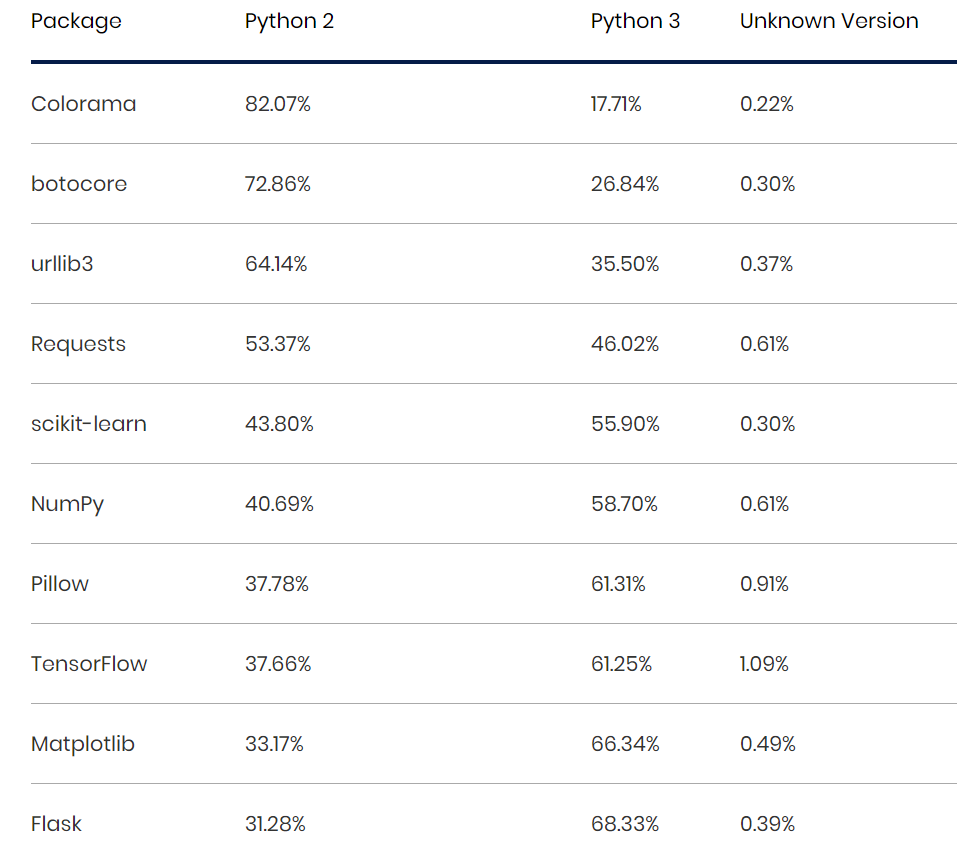Click the Flask package name
Image resolution: width=960 pixels, height=844 pixels.
[x=56, y=824]
